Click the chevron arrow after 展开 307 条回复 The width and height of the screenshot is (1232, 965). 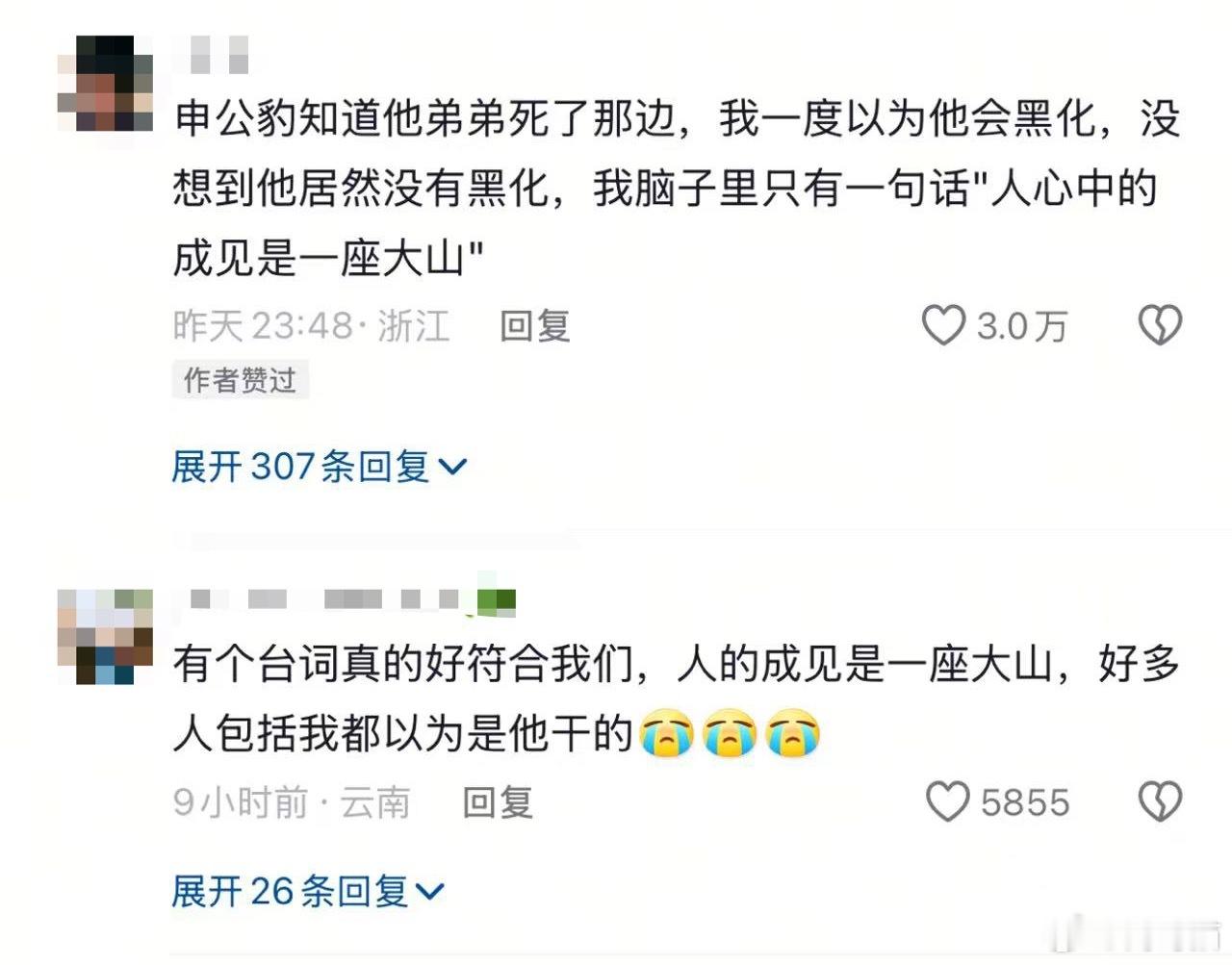452,469
